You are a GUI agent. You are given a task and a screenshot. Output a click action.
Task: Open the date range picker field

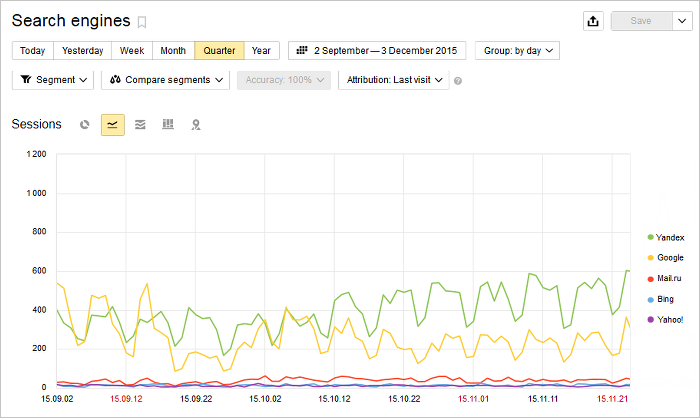[x=376, y=50]
